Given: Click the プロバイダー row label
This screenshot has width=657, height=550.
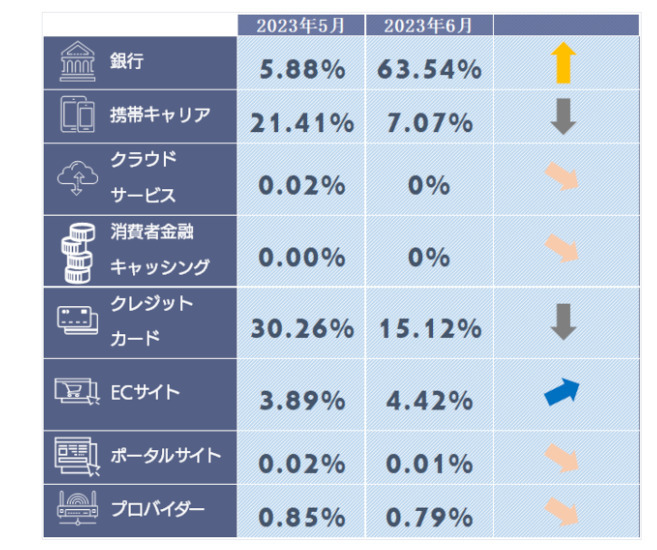Looking at the screenshot, I should 157,510.
